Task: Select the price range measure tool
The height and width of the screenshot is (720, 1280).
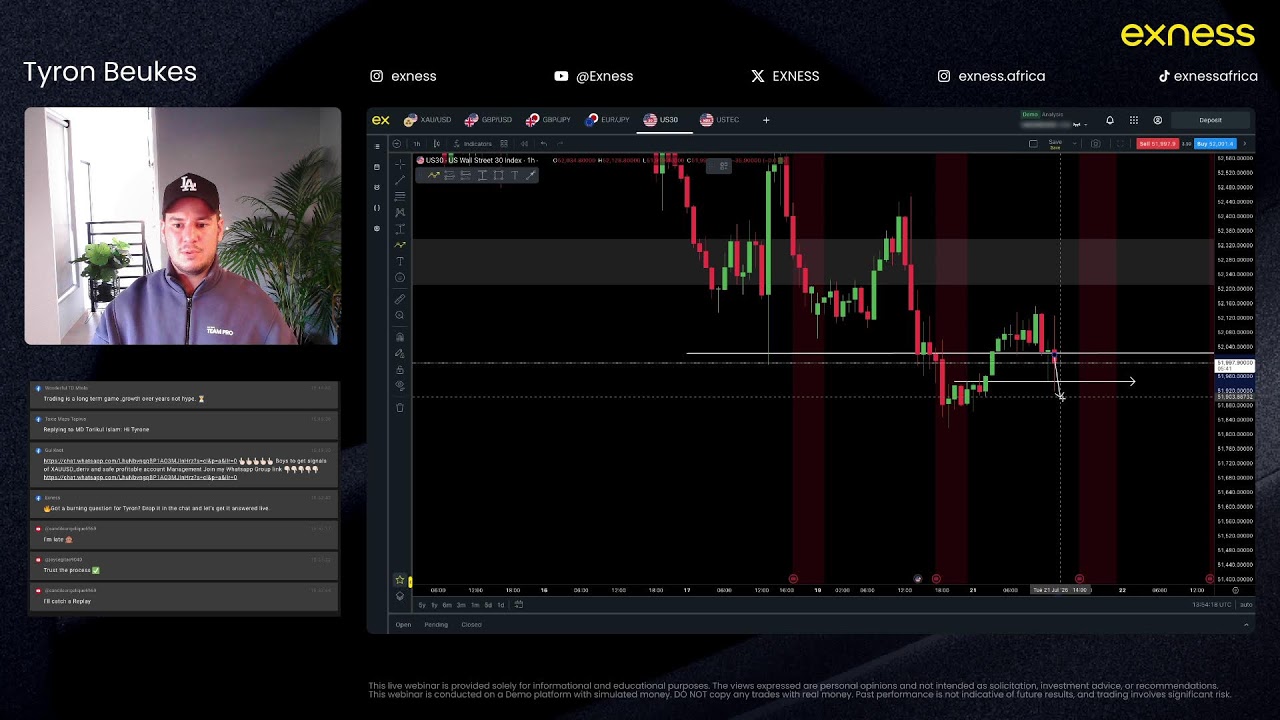Action: point(400,229)
